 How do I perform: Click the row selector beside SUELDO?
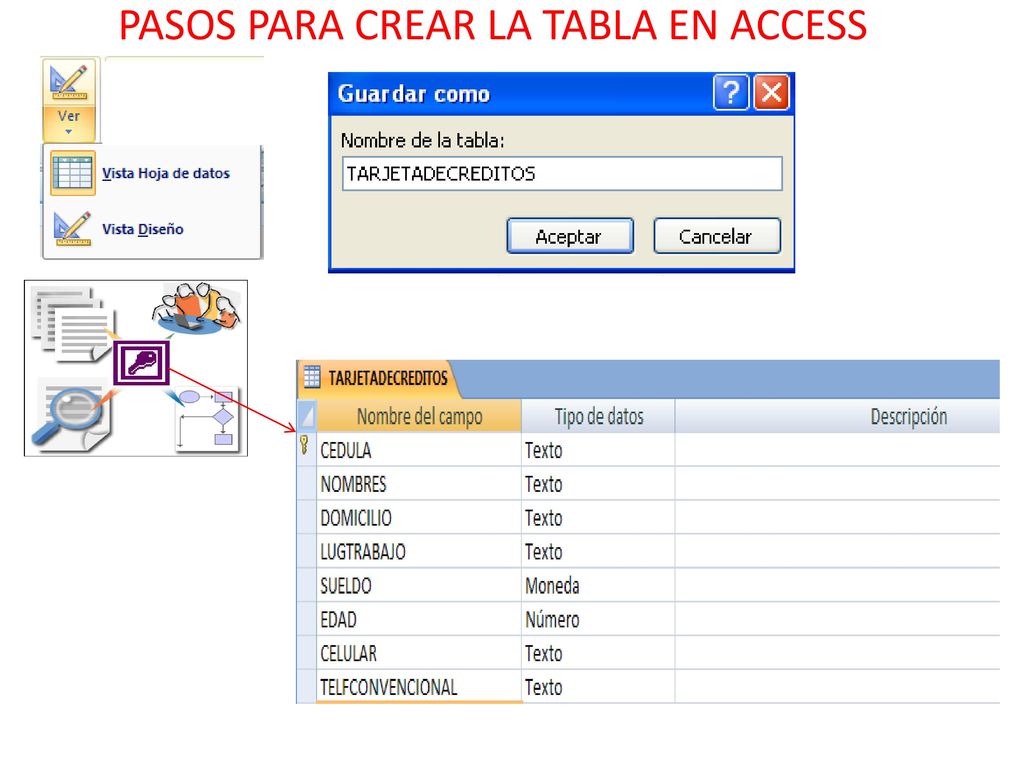point(306,586)
